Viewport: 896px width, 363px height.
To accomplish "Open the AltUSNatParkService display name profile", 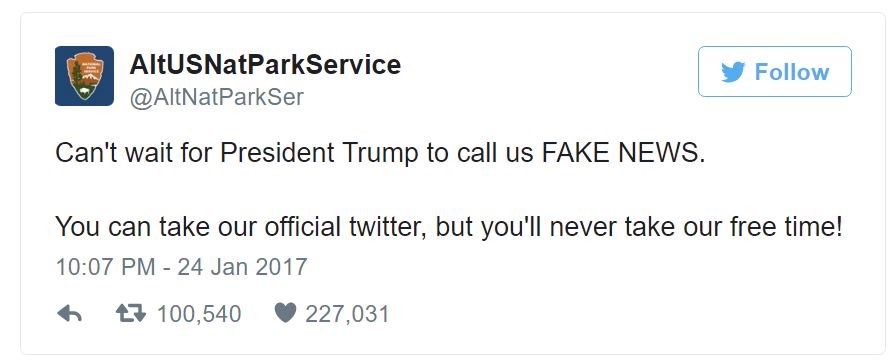I will point(265,64).
